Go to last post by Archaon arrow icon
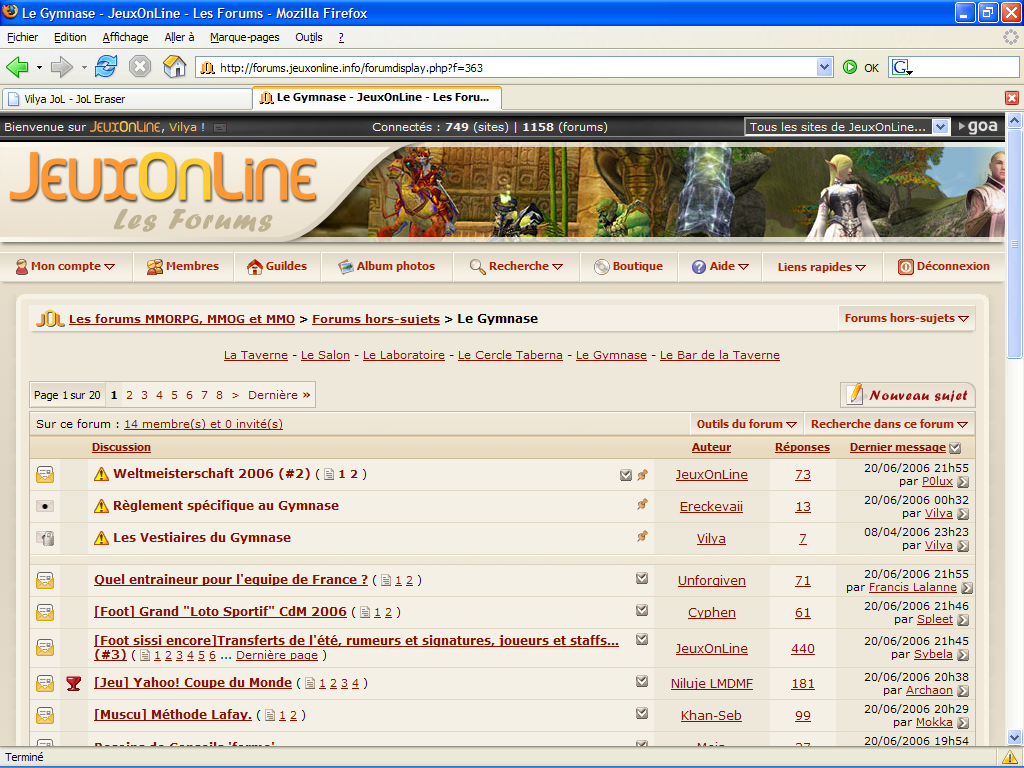Screen dimensions: 1024x768 pyautogui.click(x=963, y=691)
